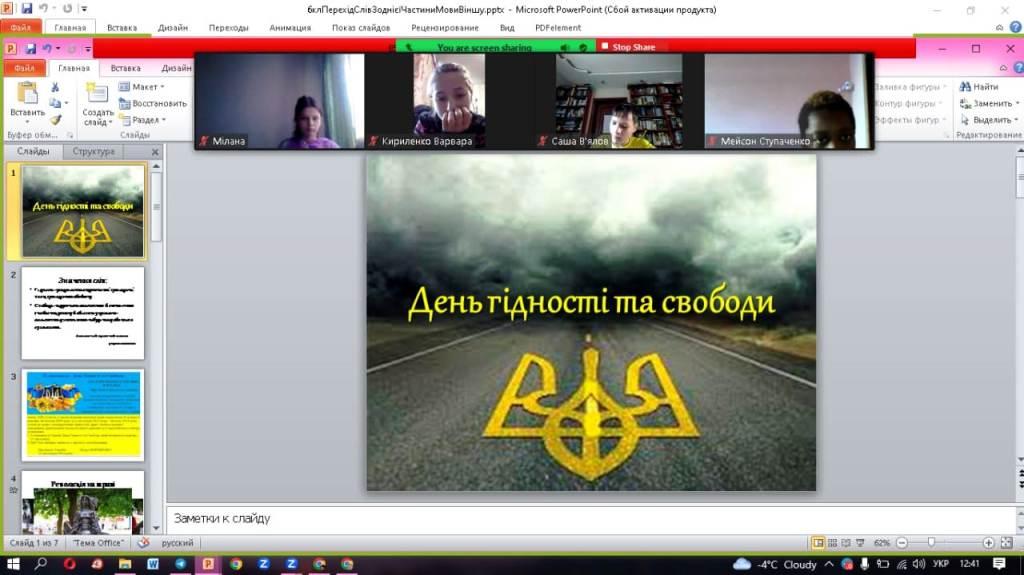Click Redo icon in inner PowerPoint quick access toolbar
This screenshot has width=1024, height=575.
[x=72, y=48]
